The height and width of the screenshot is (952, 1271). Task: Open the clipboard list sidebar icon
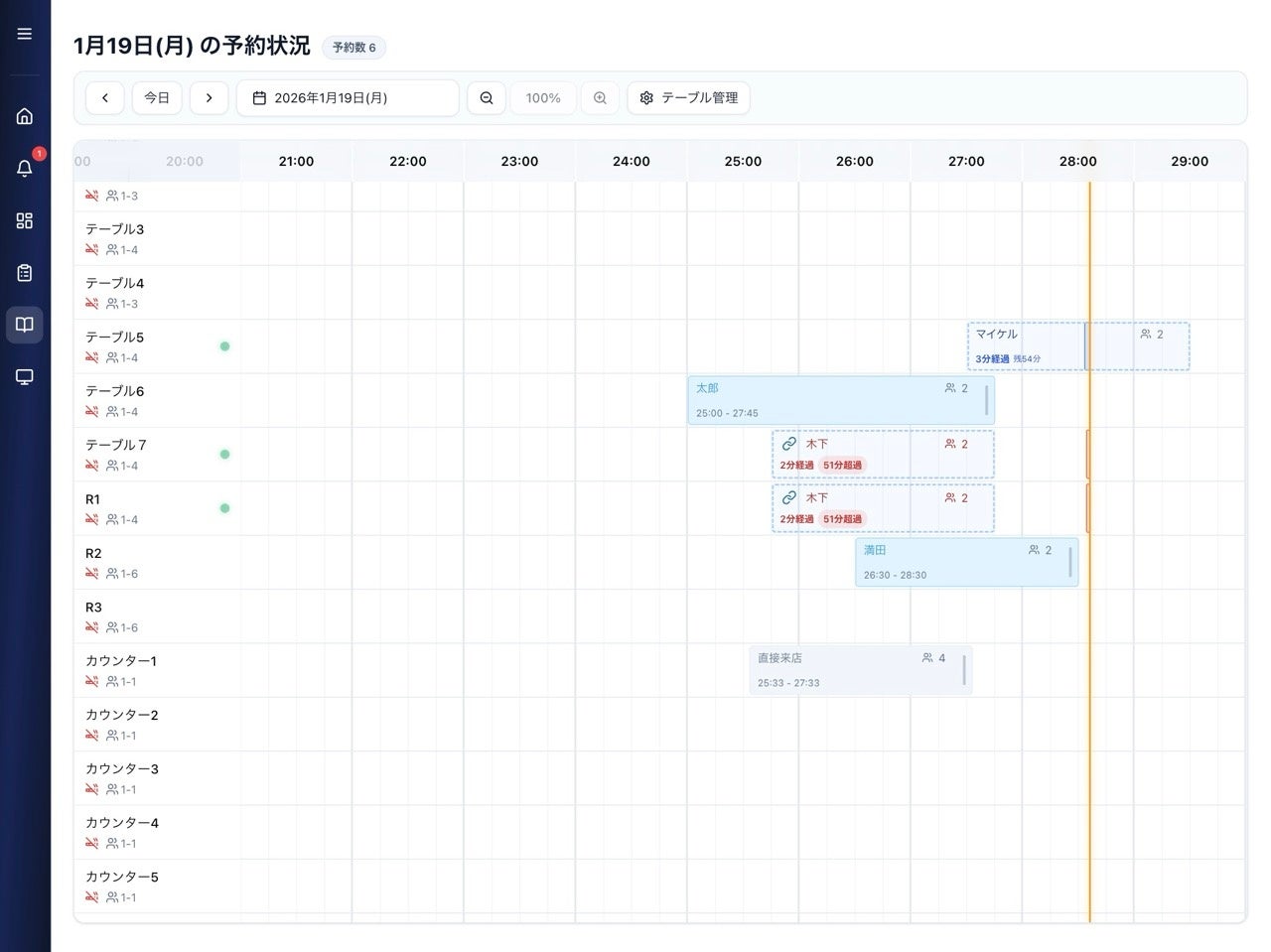25,273
